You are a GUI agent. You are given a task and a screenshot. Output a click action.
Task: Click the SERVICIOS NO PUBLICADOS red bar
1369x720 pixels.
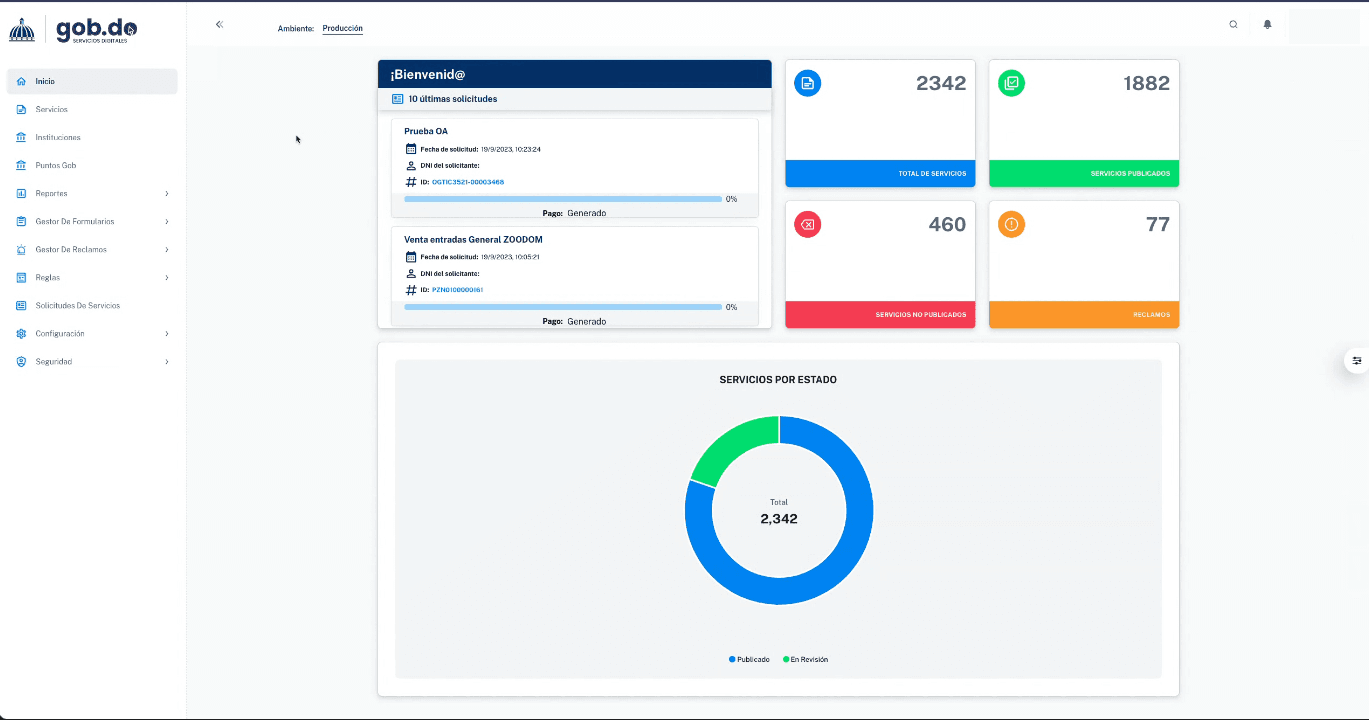point(880,314)
